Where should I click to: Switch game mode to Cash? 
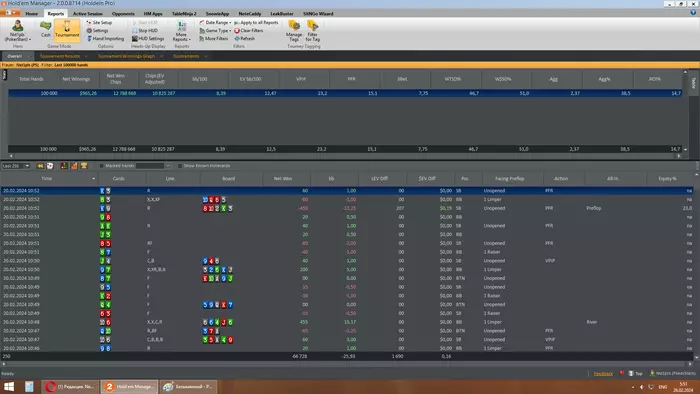(46, 29)
